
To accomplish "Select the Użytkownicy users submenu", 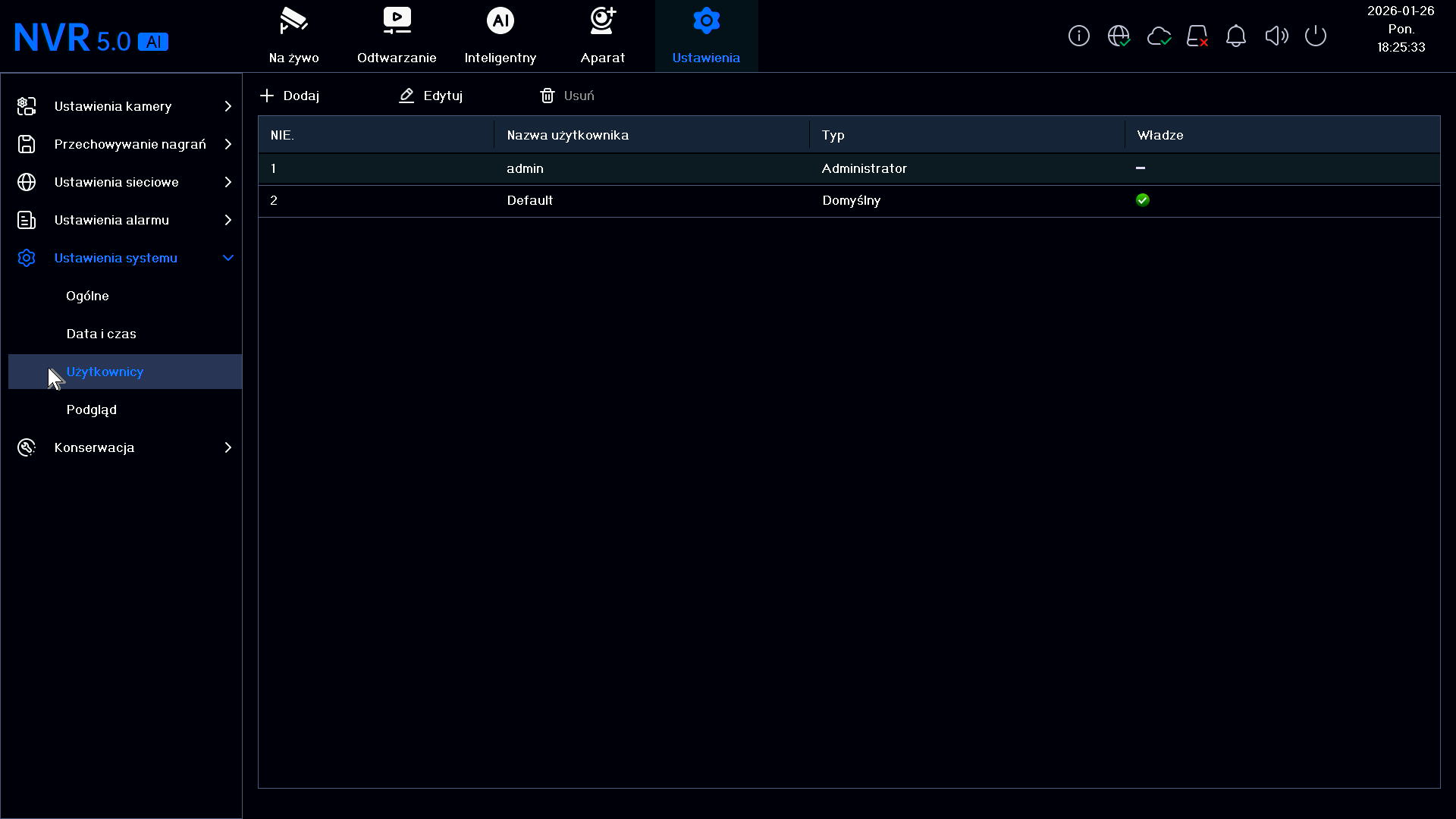I will [x=125, y=372].
